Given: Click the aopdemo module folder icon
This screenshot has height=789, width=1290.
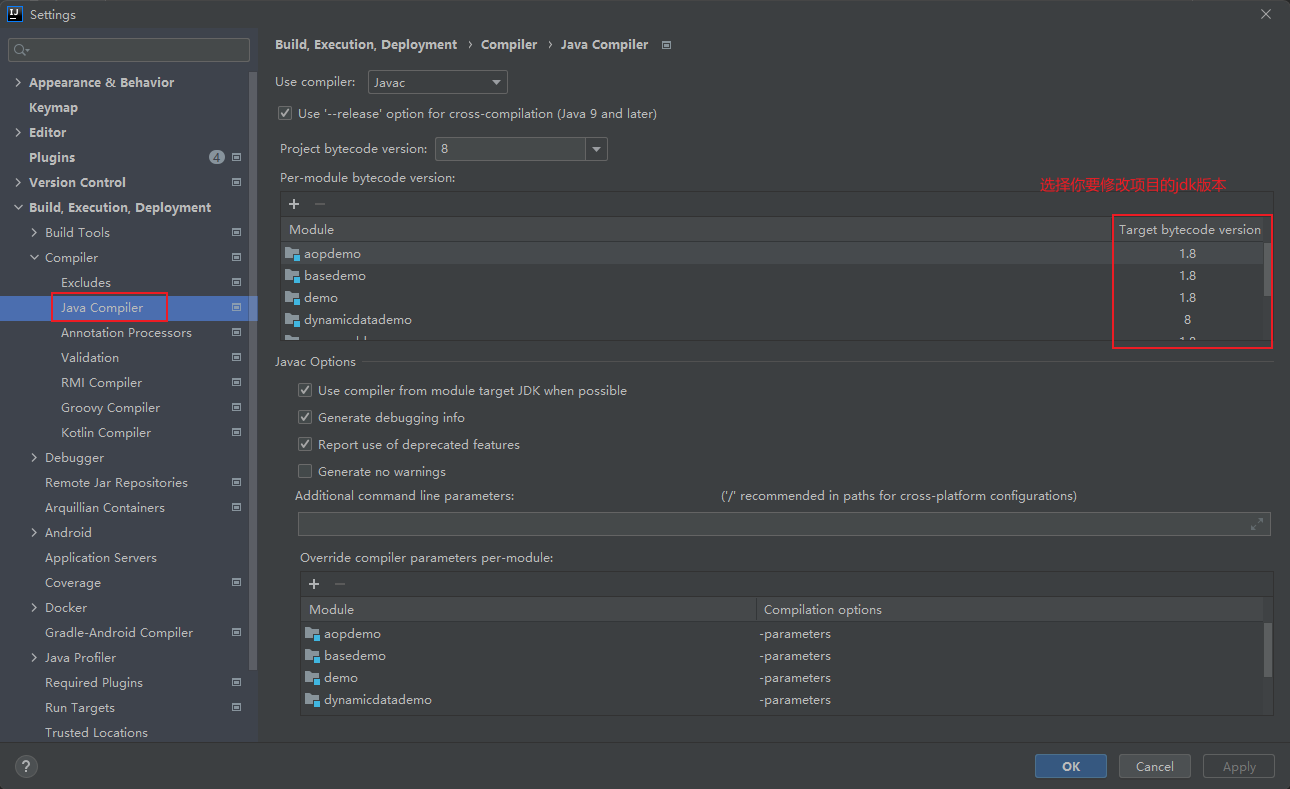Looking at the screenshot, I should [x=292, y=254].
